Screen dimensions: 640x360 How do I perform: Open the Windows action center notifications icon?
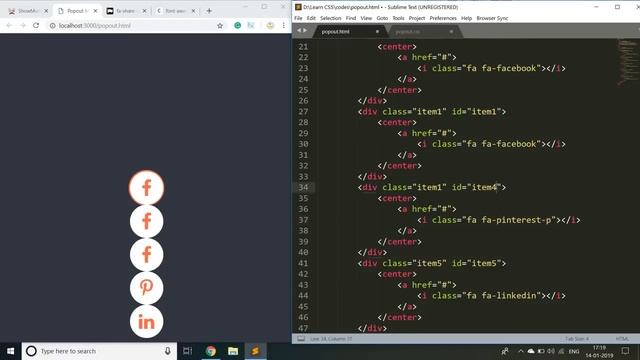click(x=625, y=351)
